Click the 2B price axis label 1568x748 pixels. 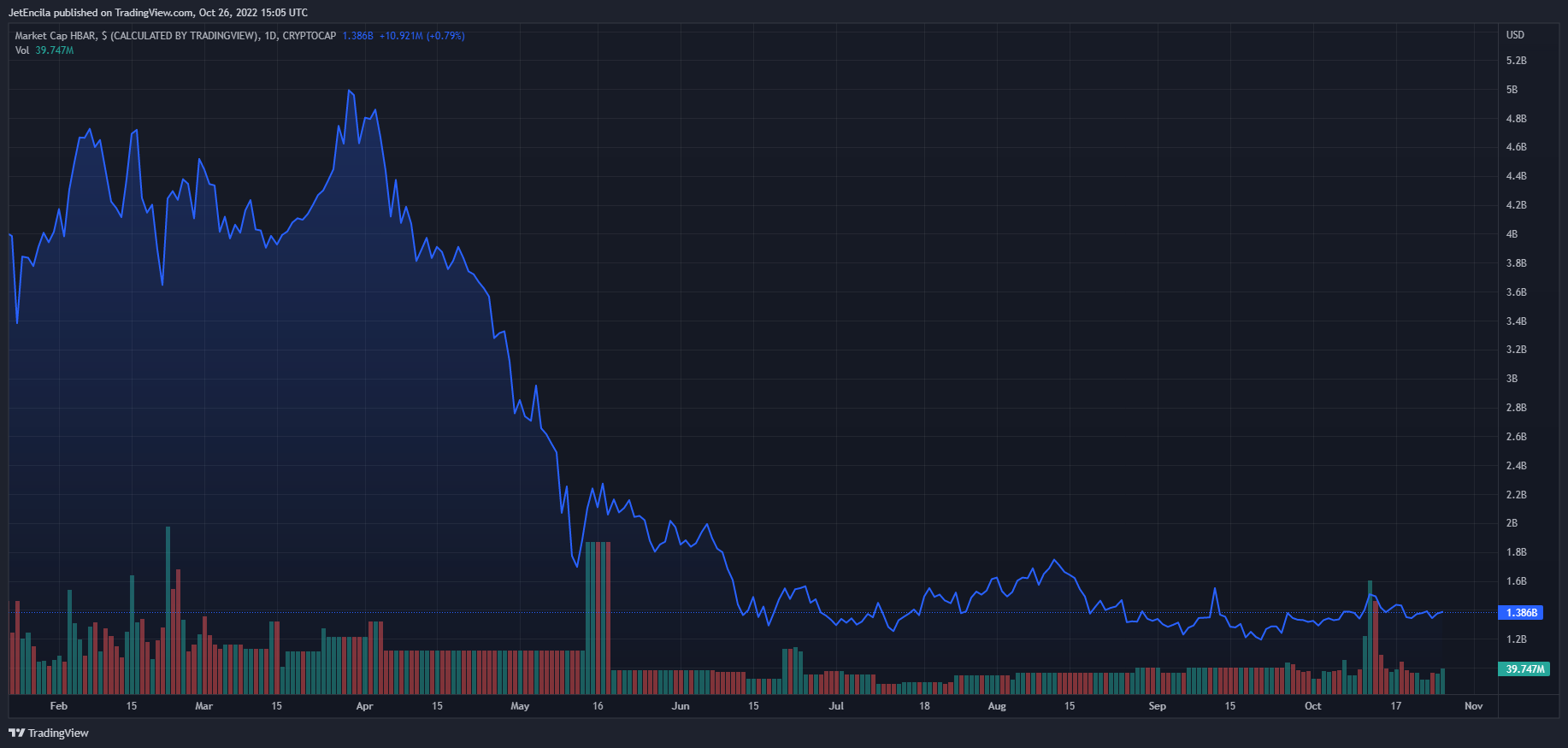pos(1512,523)
